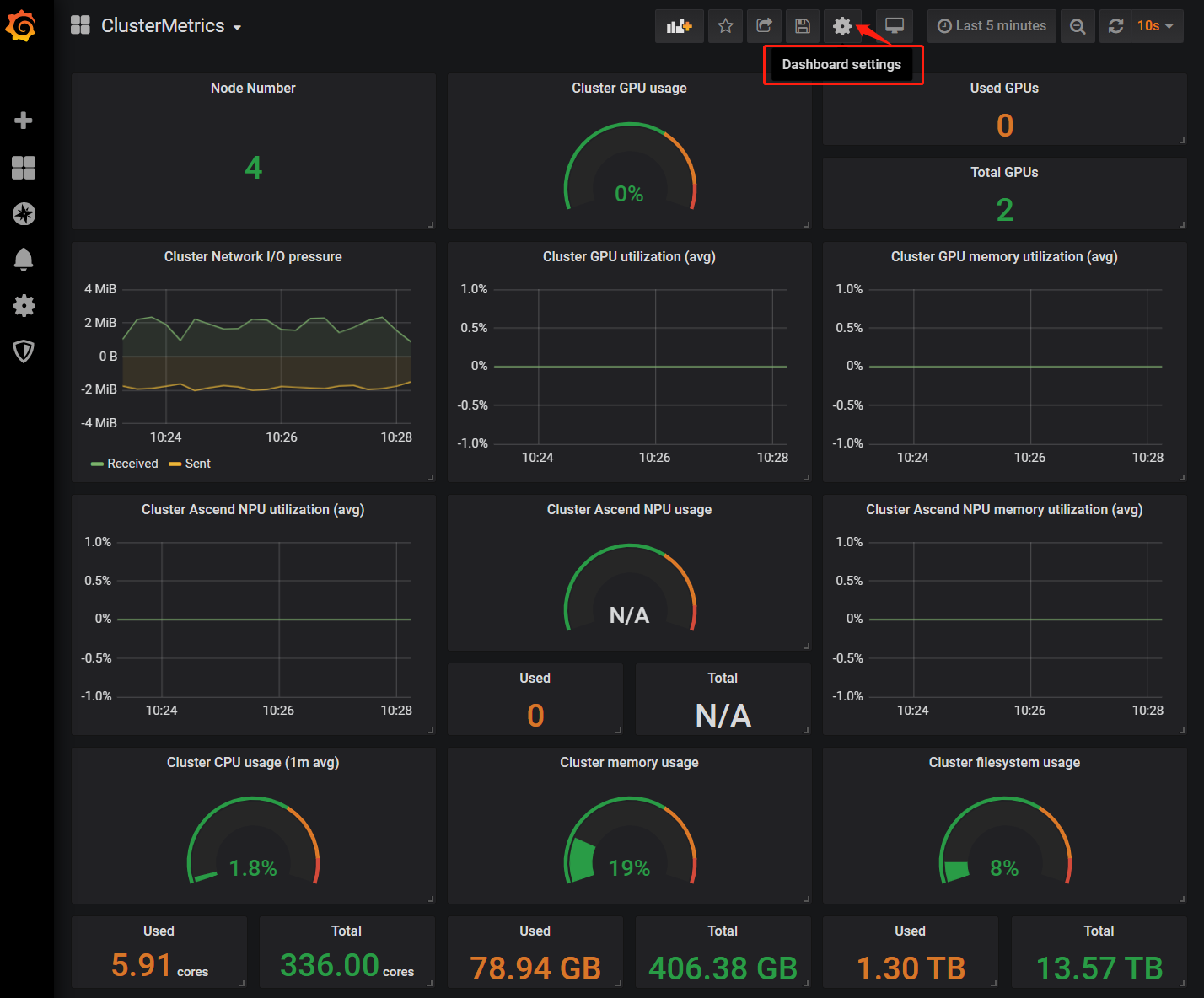Viewport: 1204px width, 998px height.
Task: Open Dashboard settings gear in top bar
Action: point(841,26)
